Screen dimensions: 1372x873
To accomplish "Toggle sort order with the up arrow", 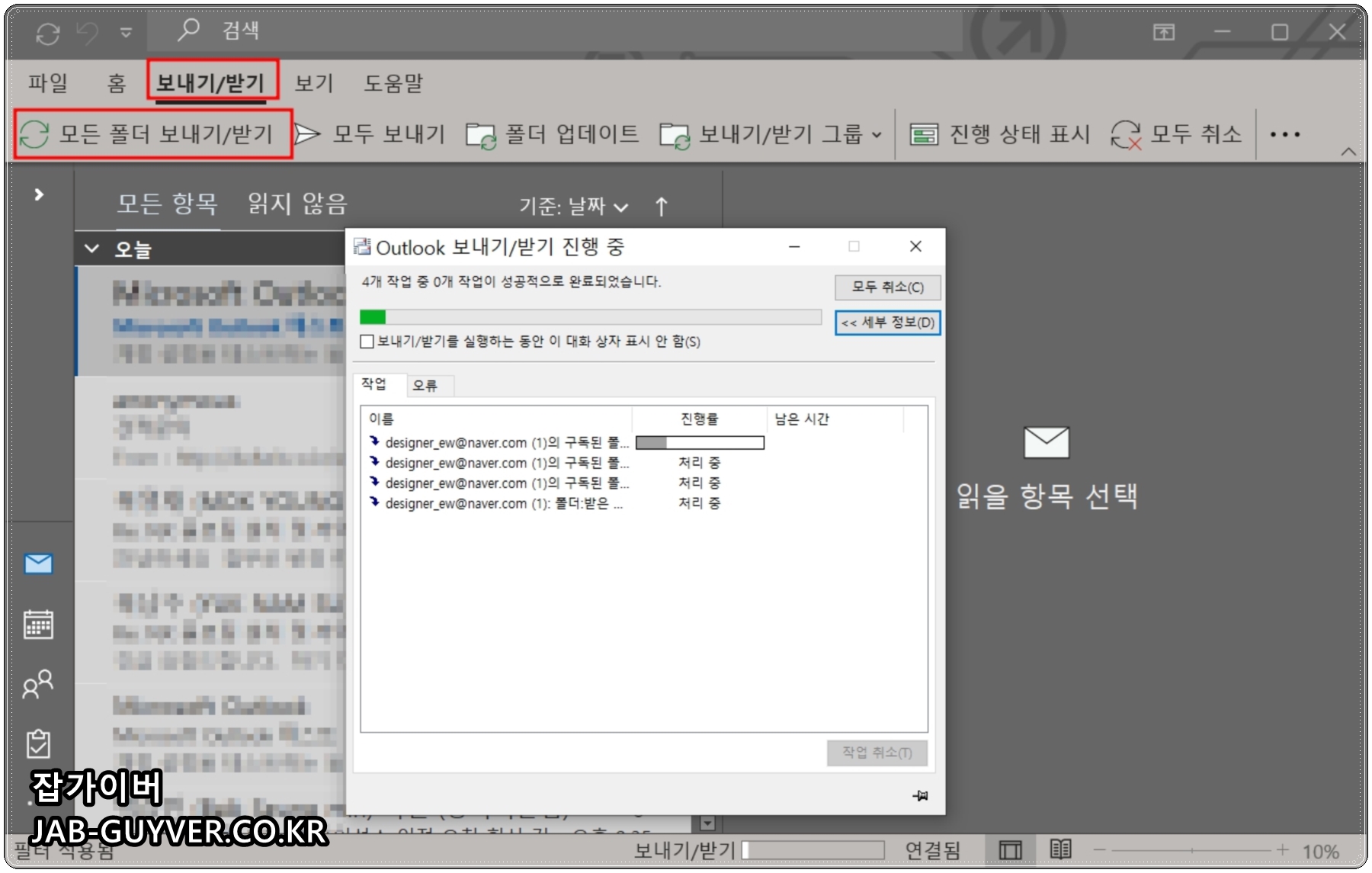I will (662, 206).
